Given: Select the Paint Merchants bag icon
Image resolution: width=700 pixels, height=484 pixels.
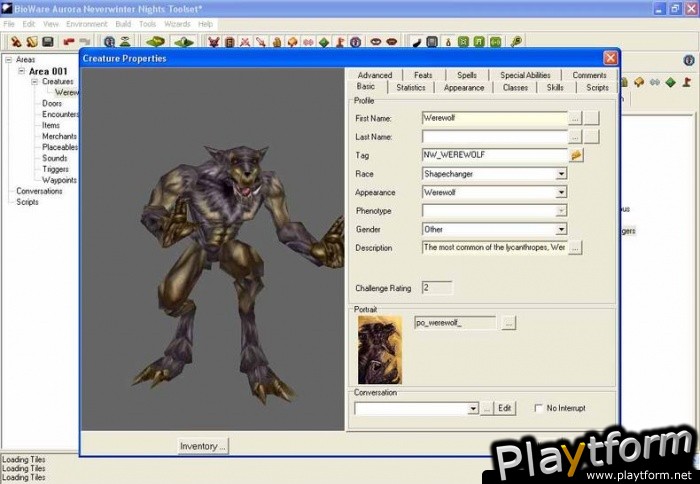Looking at the screenshot, I should coord(277,42).
